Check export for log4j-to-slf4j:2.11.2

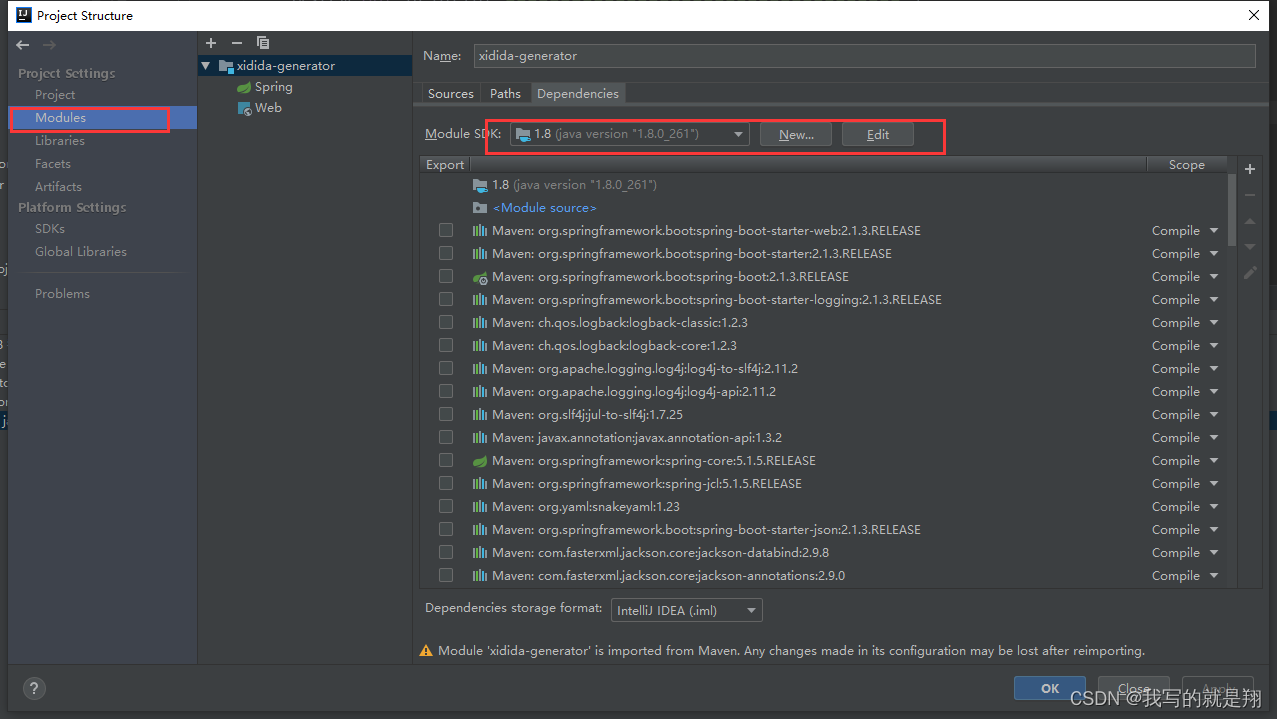click(446, 369)
